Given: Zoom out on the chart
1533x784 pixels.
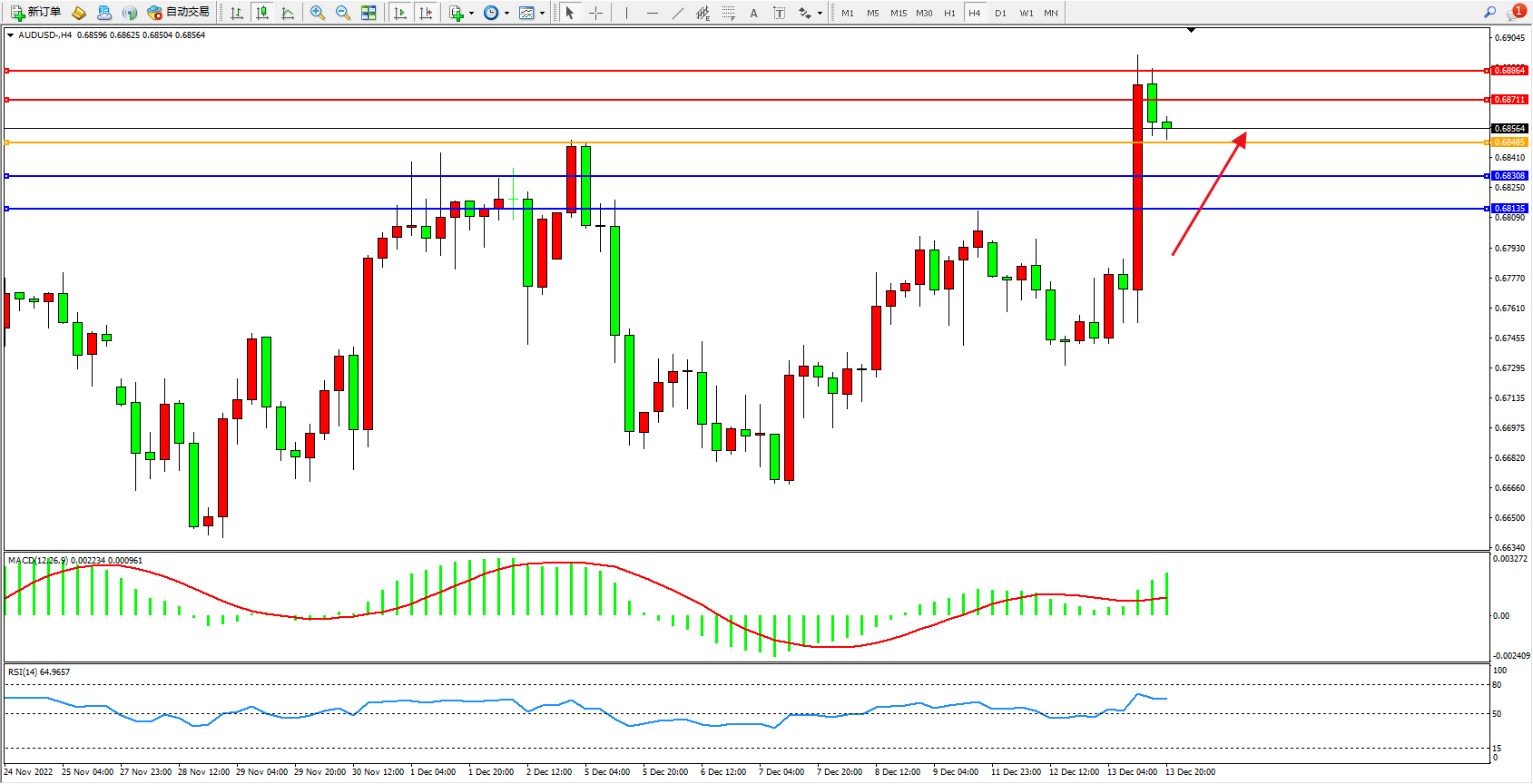Looking at the screenshot, I should click(x=343, y=13).
